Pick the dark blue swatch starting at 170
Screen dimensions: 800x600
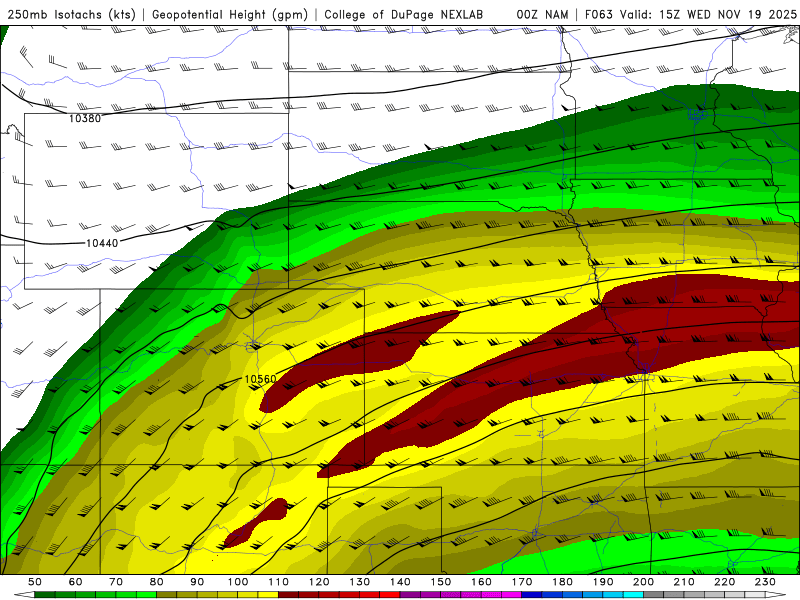coord(532,595)
